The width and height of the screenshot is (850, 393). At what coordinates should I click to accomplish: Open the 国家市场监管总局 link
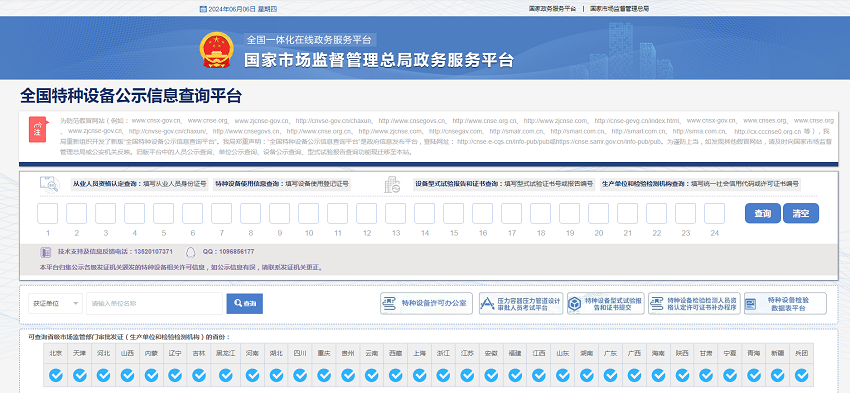(619, 9)
